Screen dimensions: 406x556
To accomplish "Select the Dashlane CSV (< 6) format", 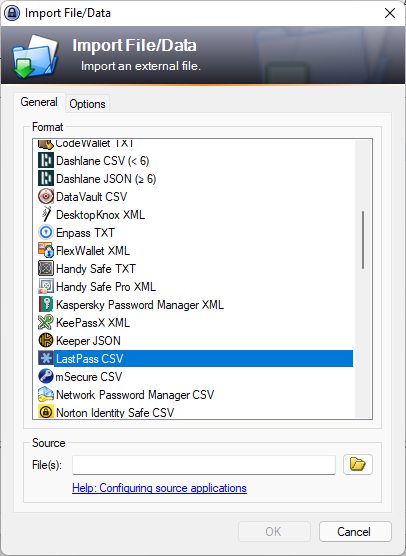I will [102, 161].
